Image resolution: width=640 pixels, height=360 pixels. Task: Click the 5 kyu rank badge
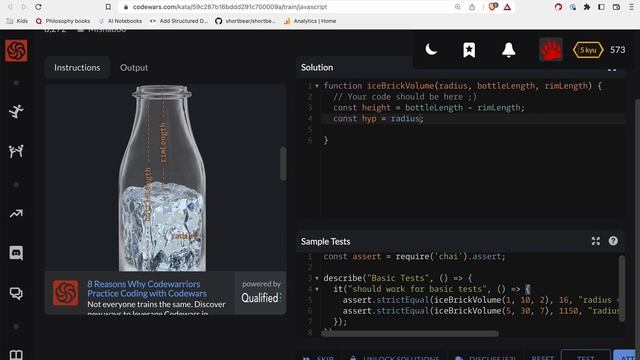tap(588, 50)
